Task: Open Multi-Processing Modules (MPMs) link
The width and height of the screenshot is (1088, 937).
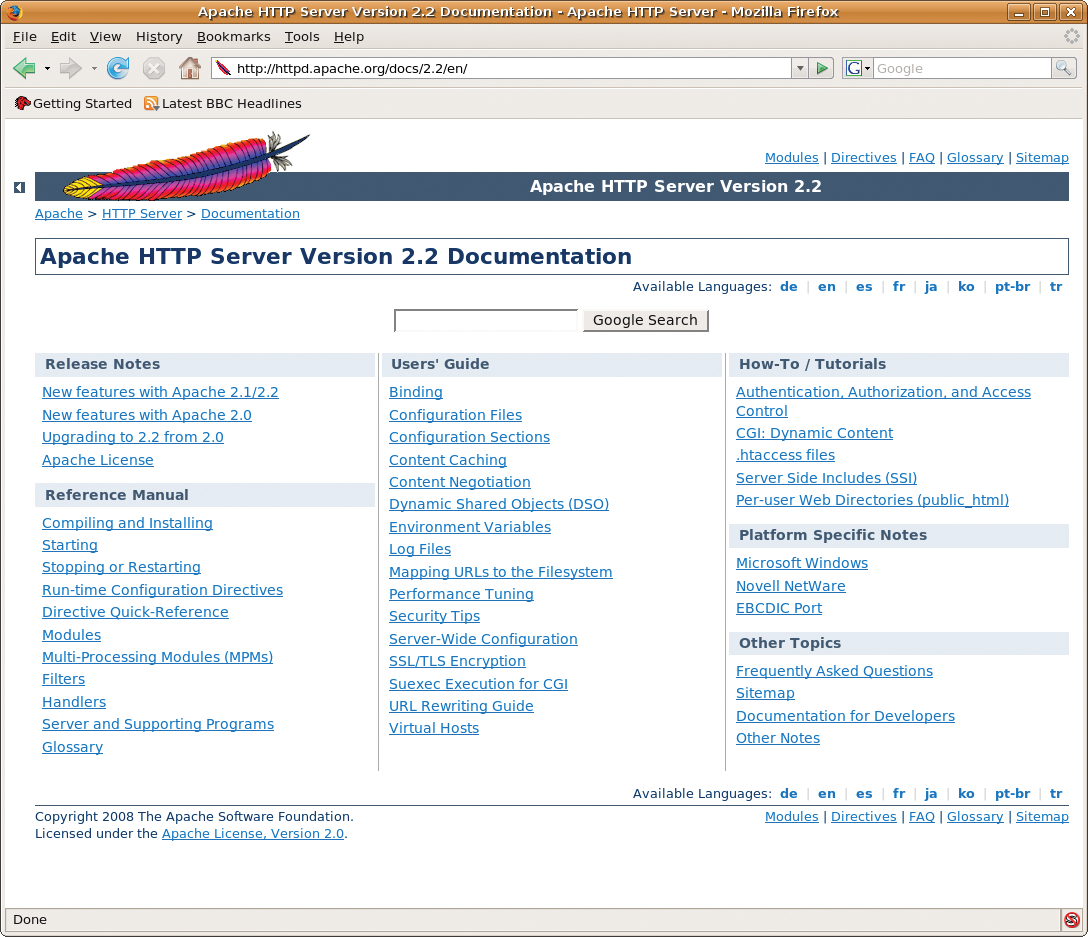Action: coord(158,657)
